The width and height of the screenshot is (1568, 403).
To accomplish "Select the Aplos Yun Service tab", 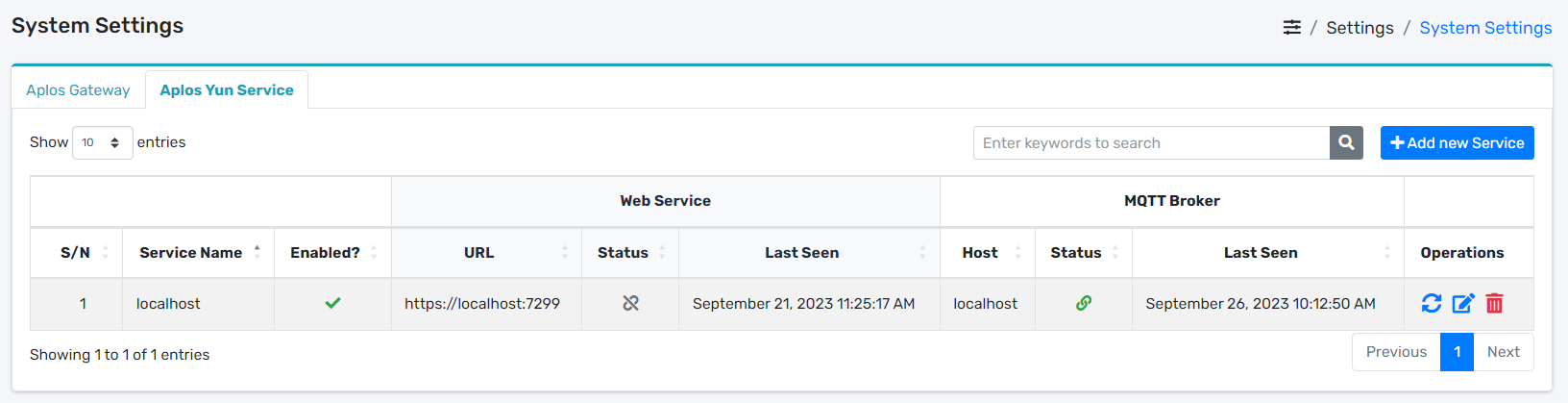I will [227, 90].
